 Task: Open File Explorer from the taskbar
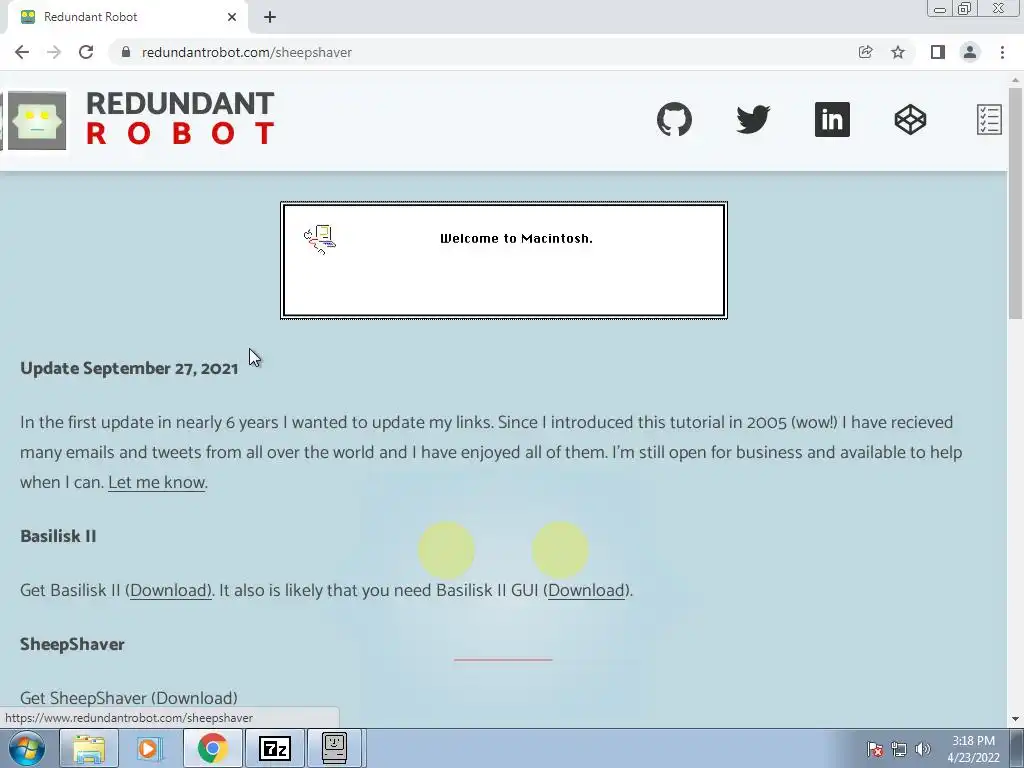[89, 748]
